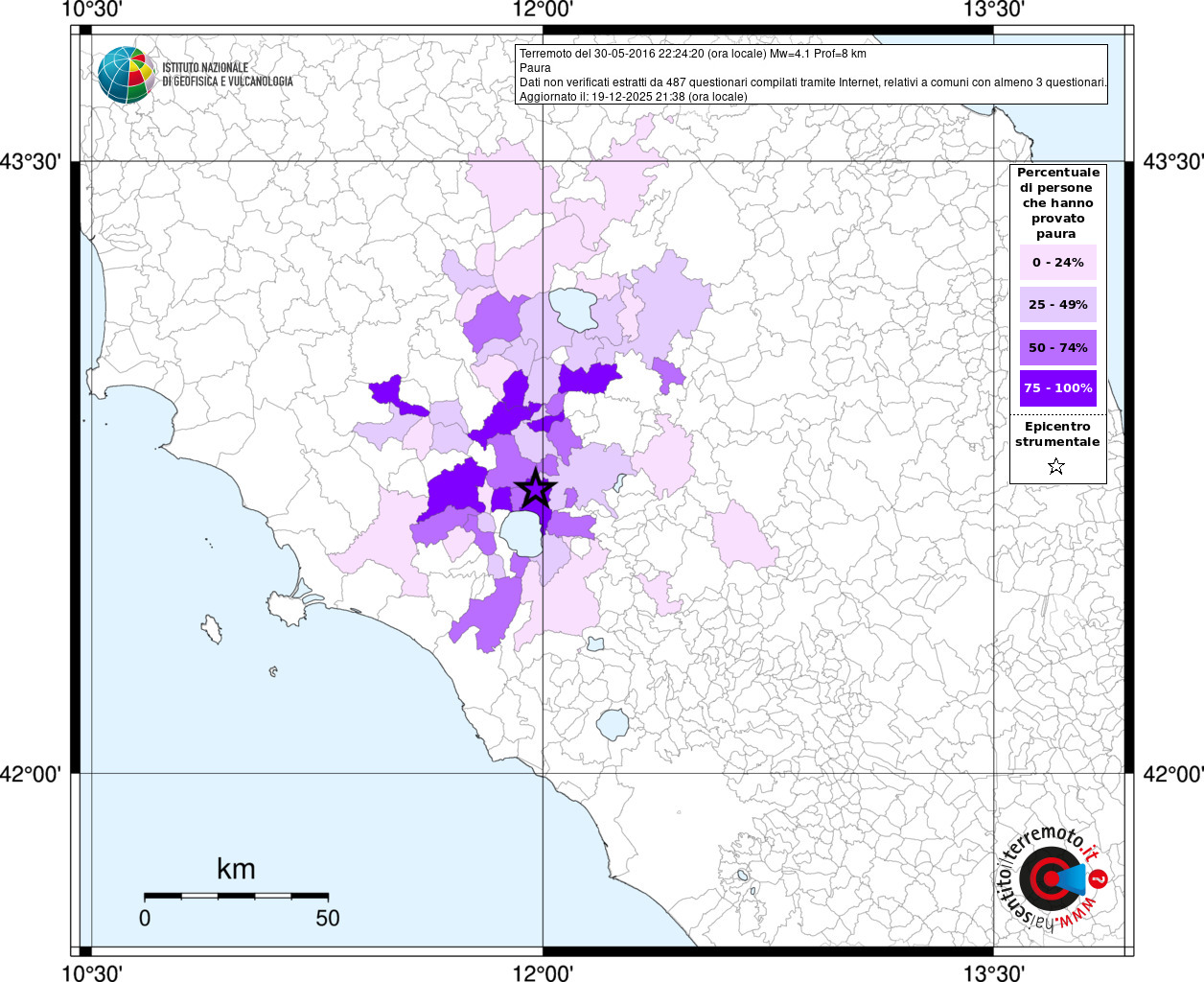Viewport: 1204px width, 982px height.
Task: Pick the 25 - 49% legend swatch
Action: (1057, 305)
